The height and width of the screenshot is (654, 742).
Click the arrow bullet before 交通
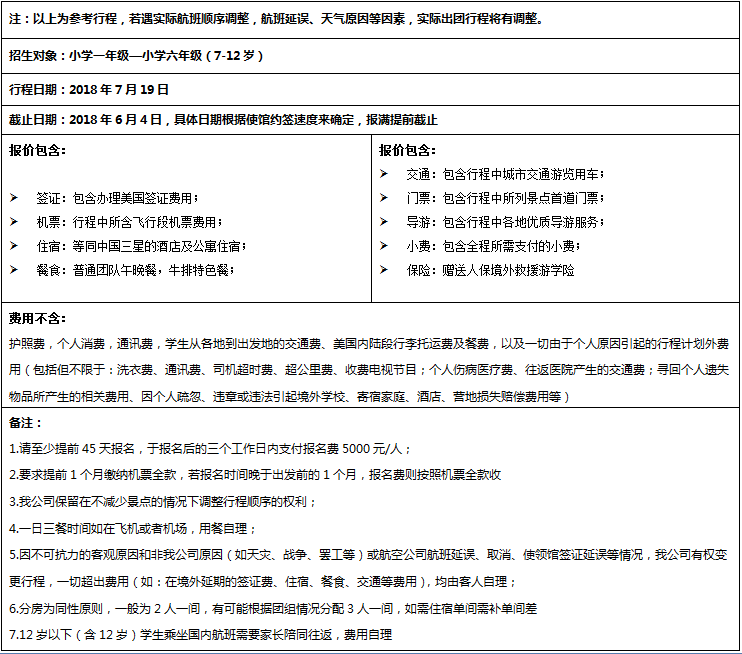coord(384,174)
